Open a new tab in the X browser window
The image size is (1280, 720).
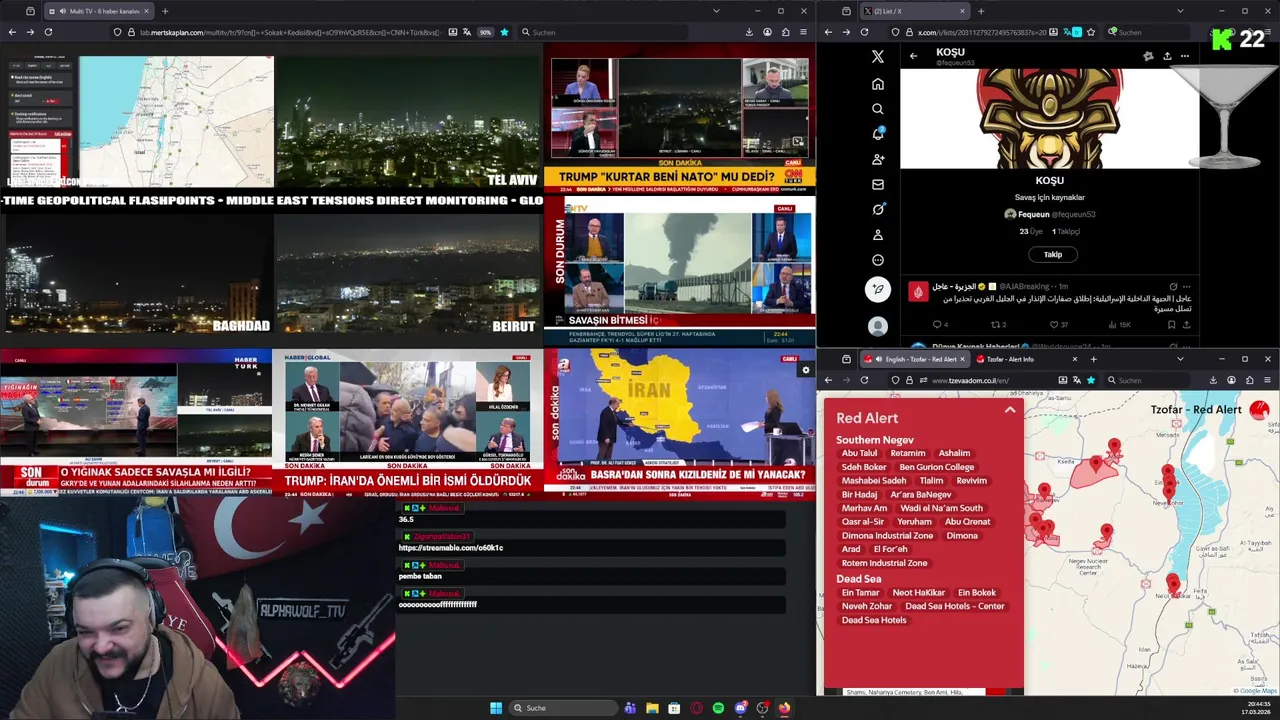[981, 11]
